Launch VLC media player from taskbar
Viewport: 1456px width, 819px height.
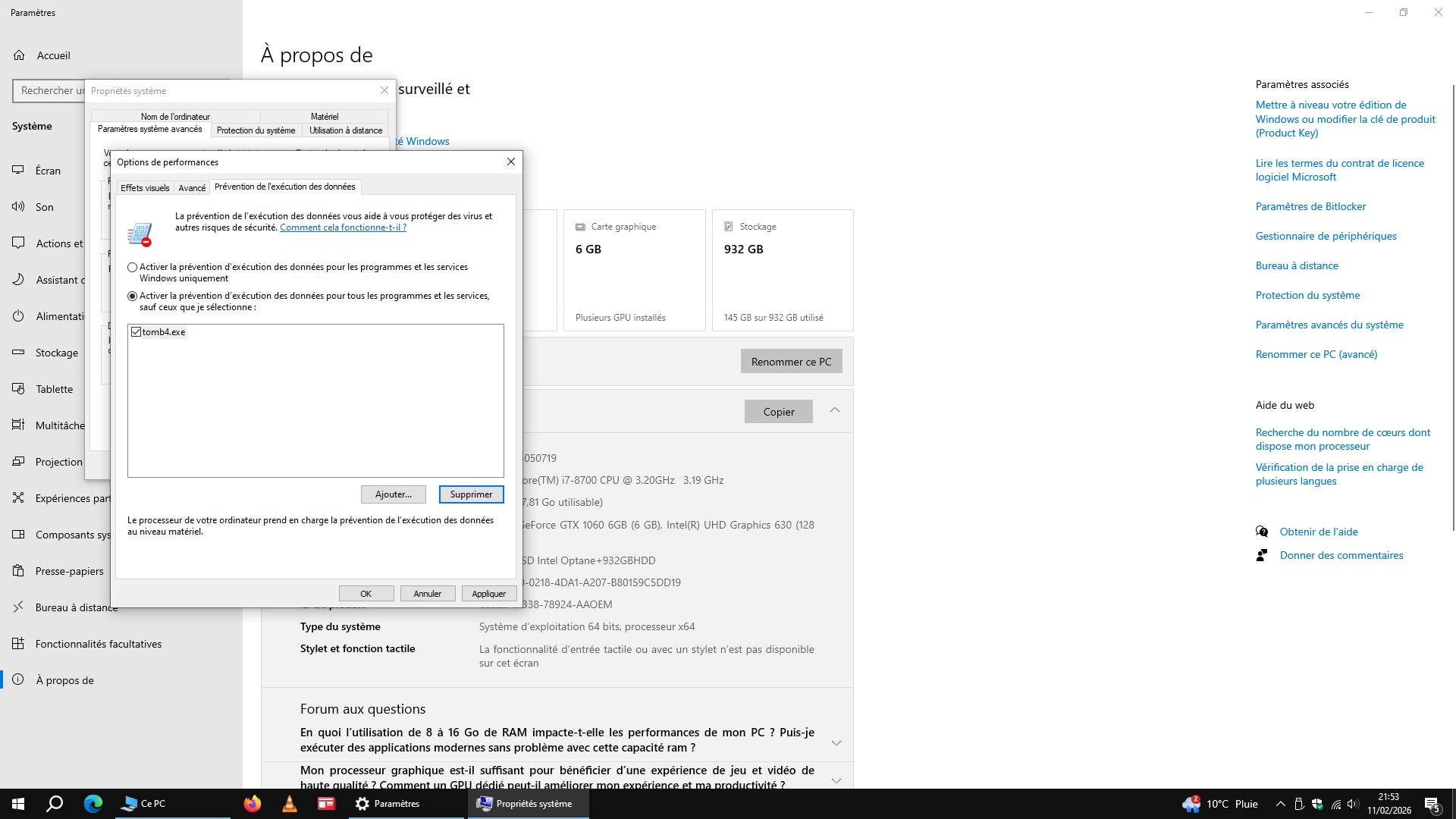pyautogui.click(x=290, y=804)
